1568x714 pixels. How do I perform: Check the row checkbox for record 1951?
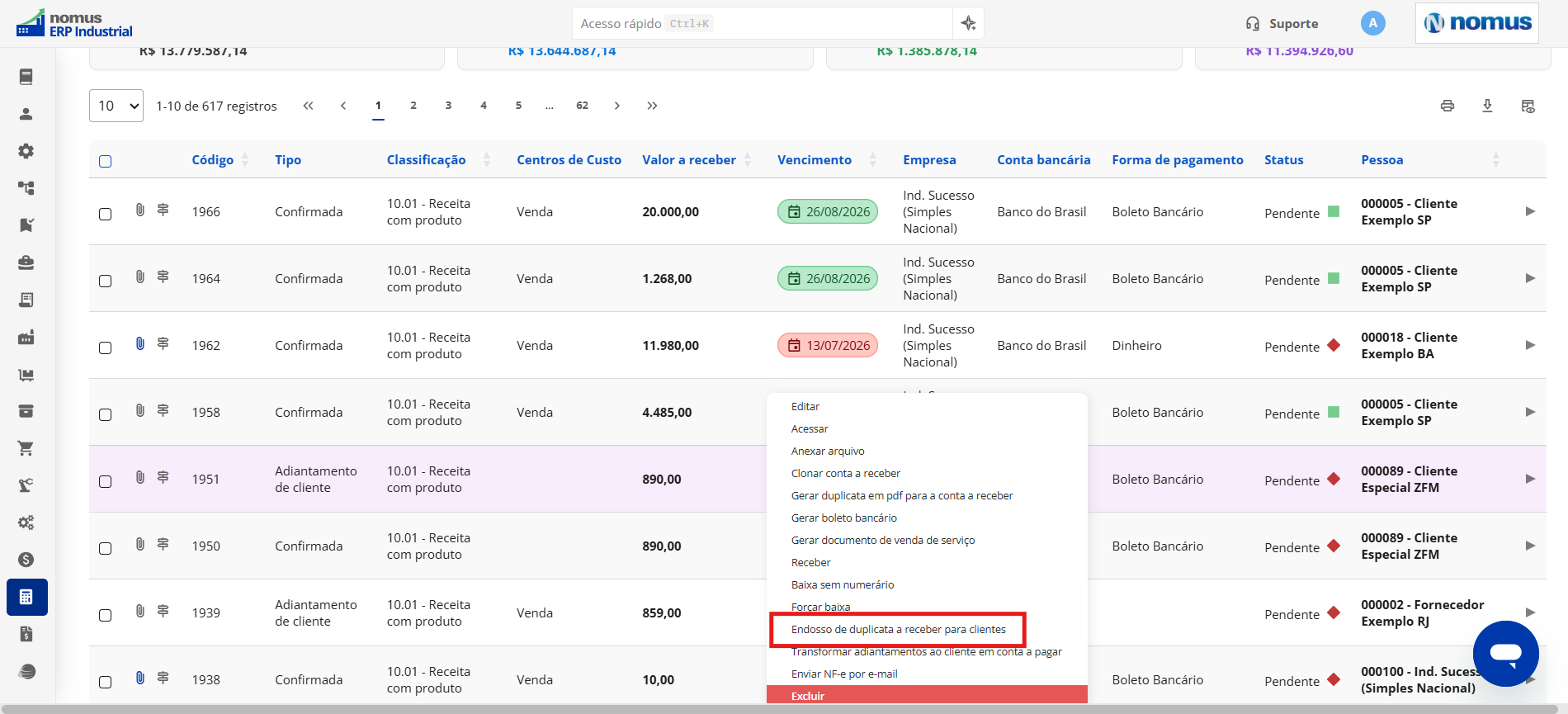tap(106, 481)
